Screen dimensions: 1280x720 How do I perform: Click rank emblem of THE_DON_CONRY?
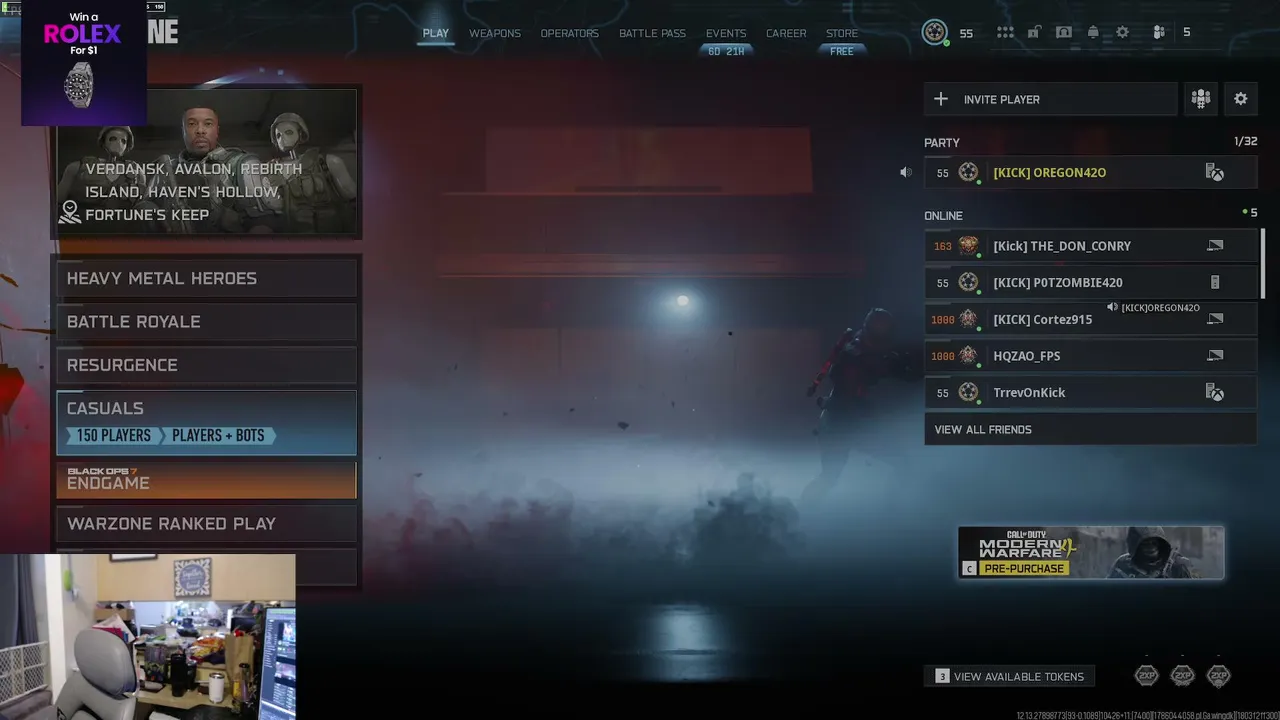pyautogui.click(x=968, y=246)
